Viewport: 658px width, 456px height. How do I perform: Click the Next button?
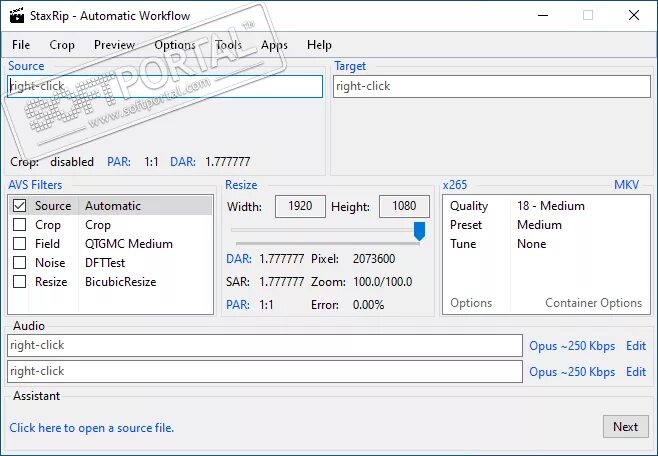626,427
